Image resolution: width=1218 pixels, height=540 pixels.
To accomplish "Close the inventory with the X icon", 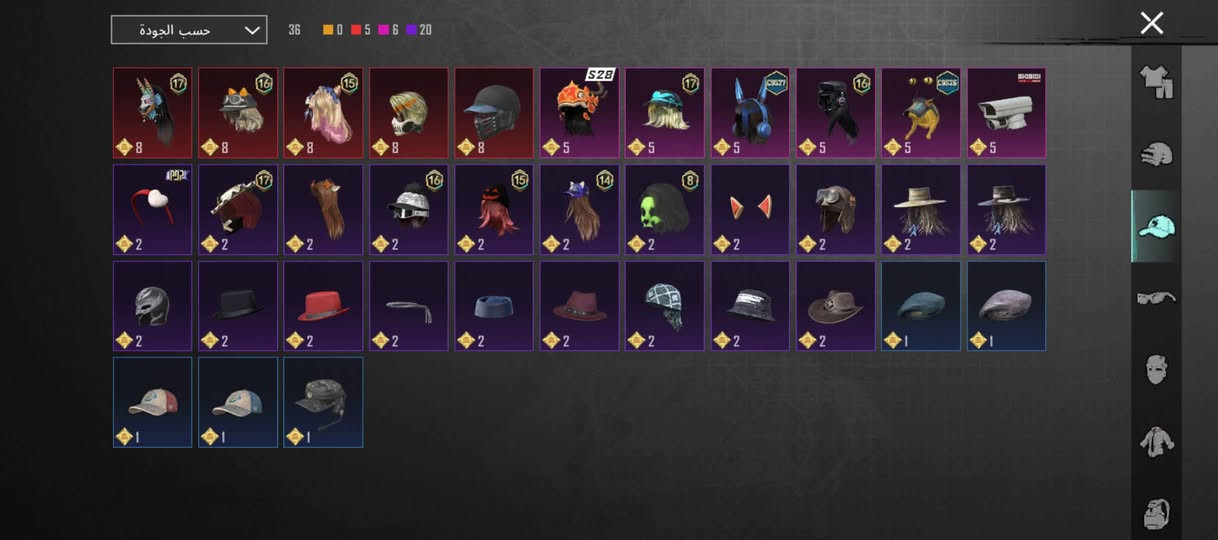I will 1152,23.
